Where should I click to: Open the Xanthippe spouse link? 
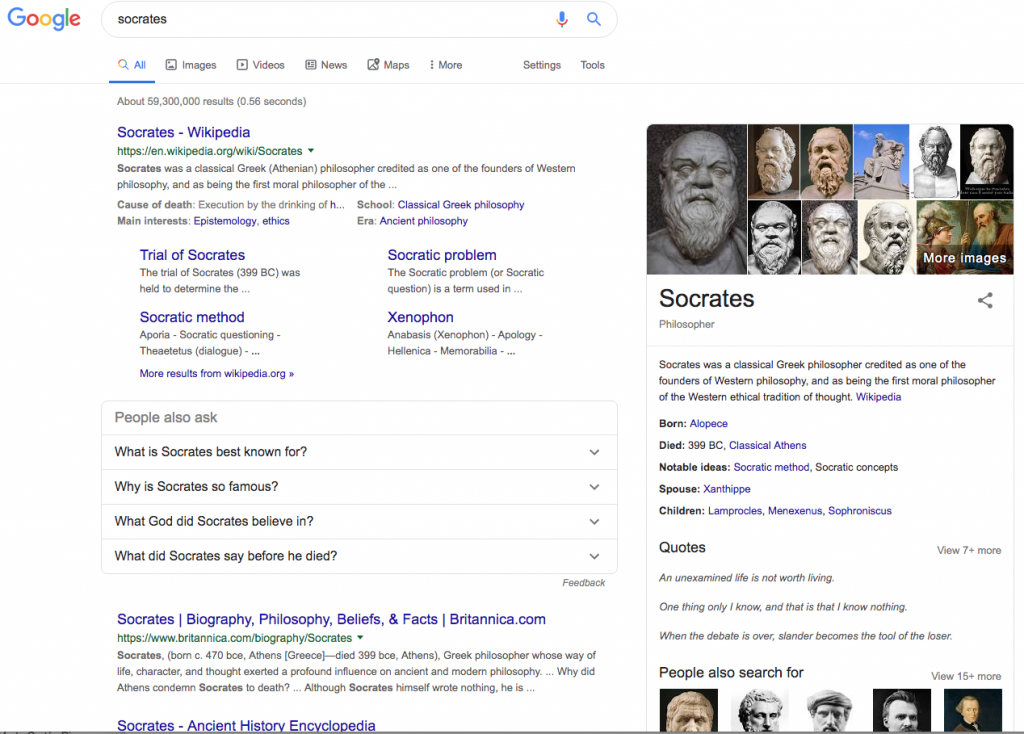tap(726, 489)
